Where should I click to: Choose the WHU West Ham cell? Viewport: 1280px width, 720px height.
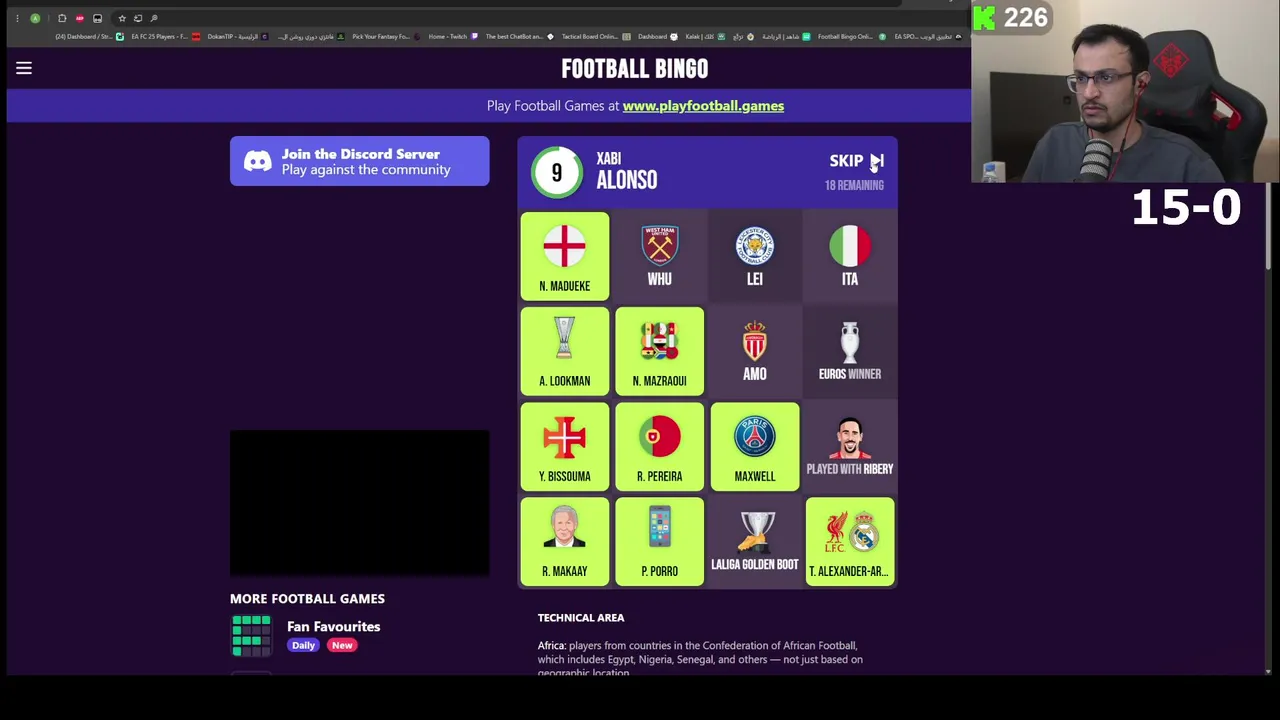coord(659,256)
